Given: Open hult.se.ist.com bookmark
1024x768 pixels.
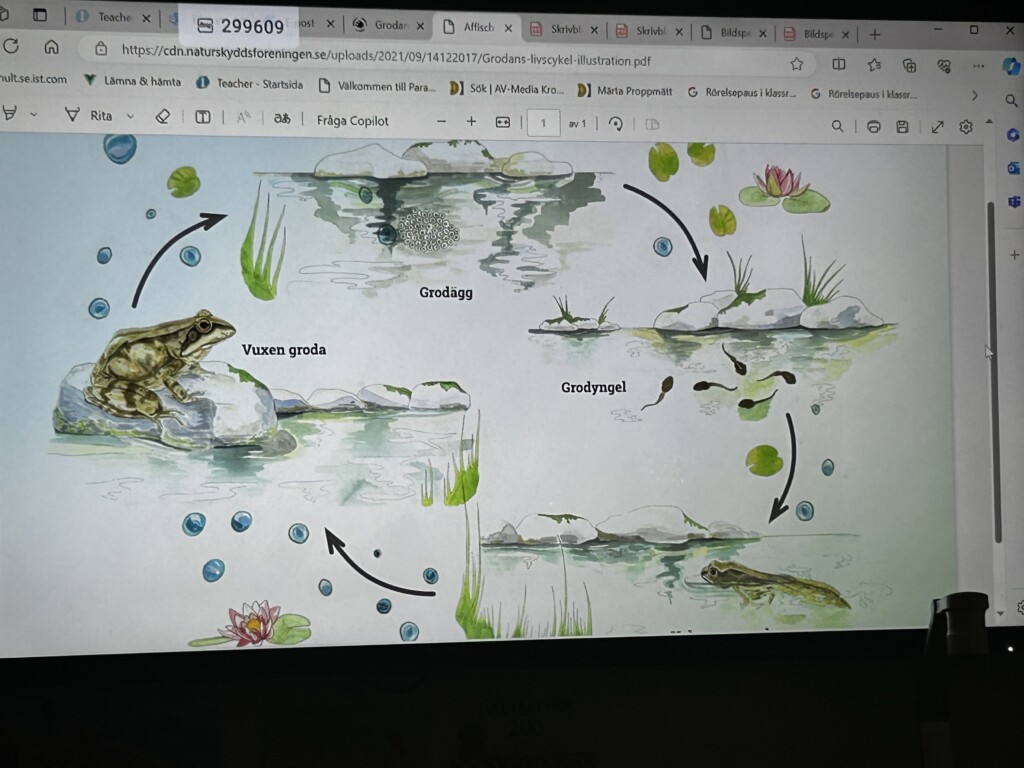Looking at the screenshot, I should (33, 78).
